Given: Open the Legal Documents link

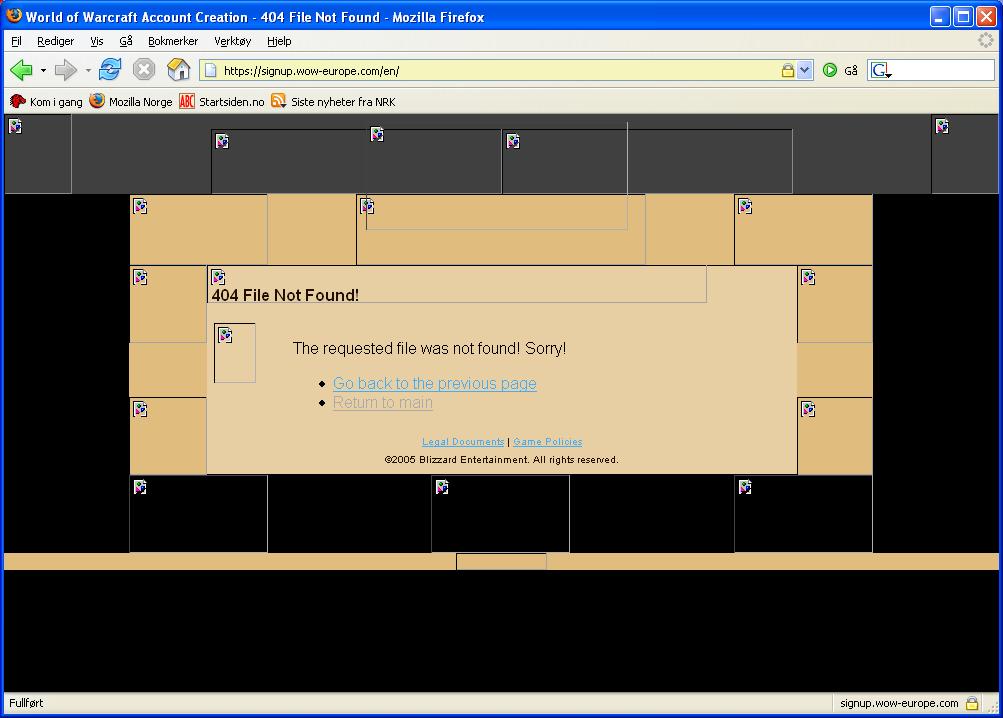Looking at the screenshot, I should 463,442.
